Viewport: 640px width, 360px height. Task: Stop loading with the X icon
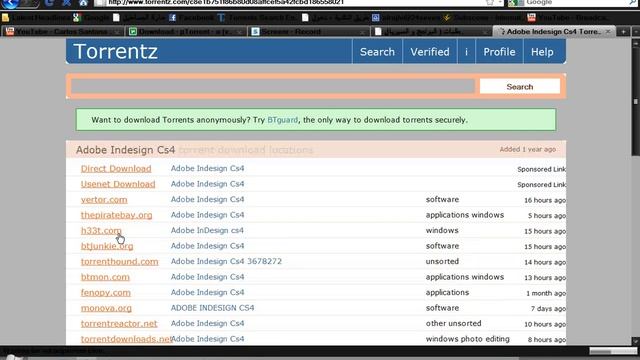(67, 3)
